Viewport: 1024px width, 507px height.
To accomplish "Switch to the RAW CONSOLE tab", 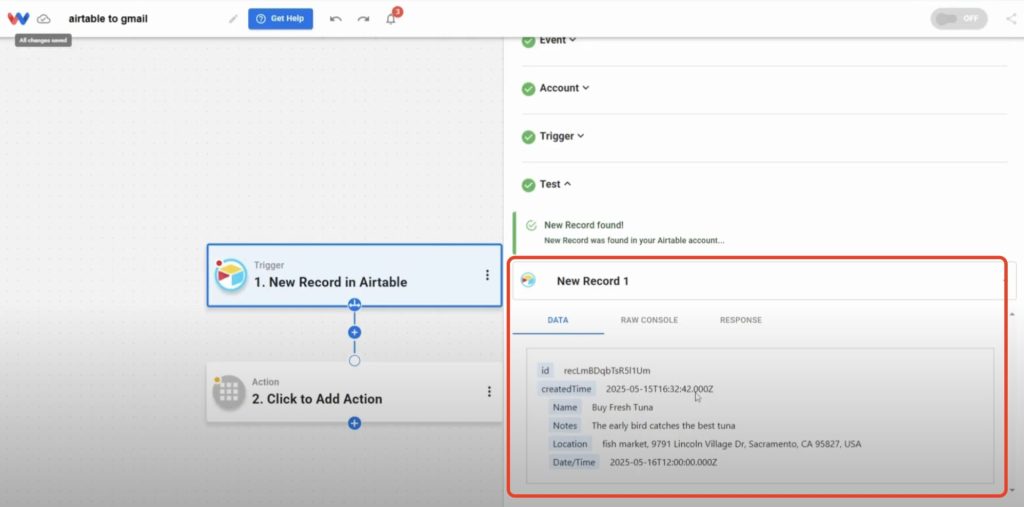I will click(649, 320).
